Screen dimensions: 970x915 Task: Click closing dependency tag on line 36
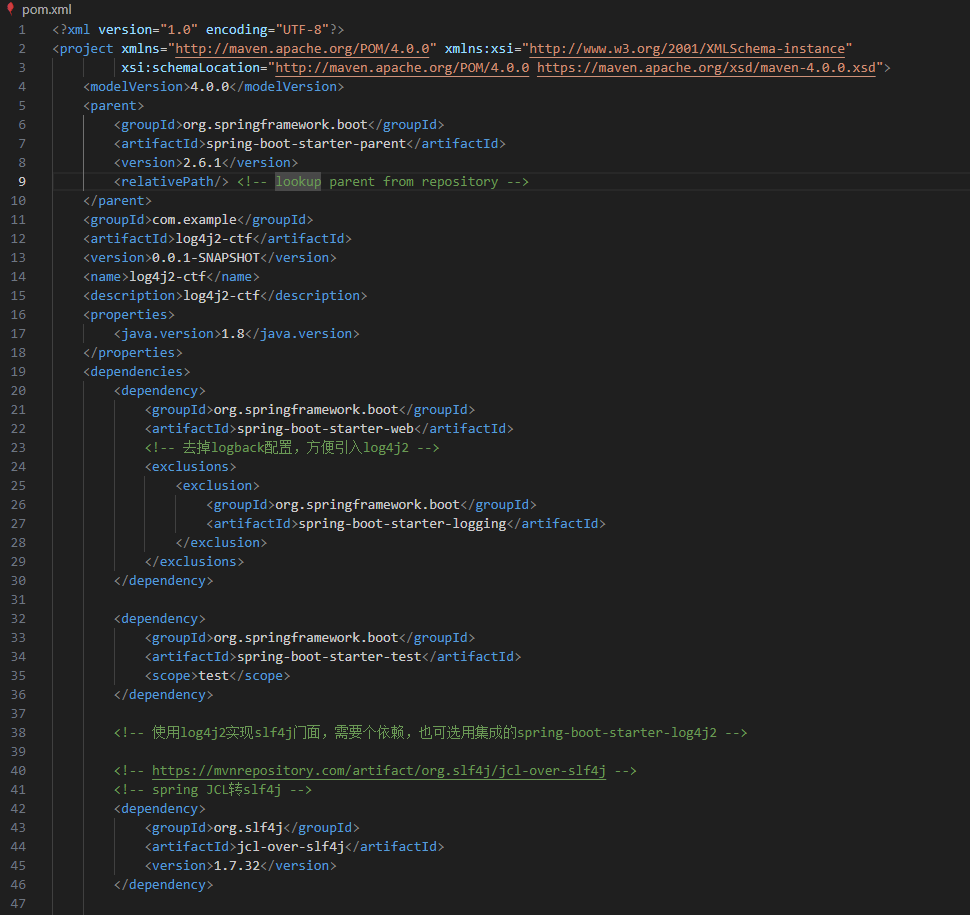click(163, 695)
